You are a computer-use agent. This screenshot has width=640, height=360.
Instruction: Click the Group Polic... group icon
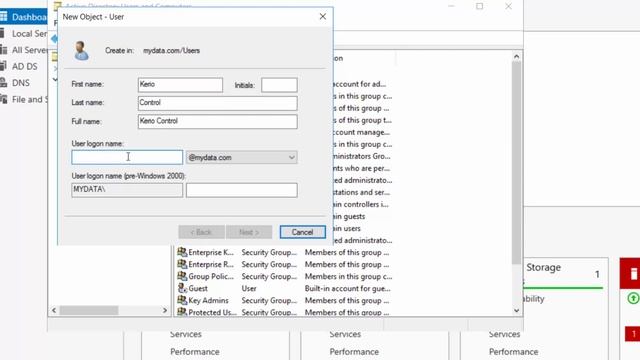pyautogui.click(x=182, y=276)
